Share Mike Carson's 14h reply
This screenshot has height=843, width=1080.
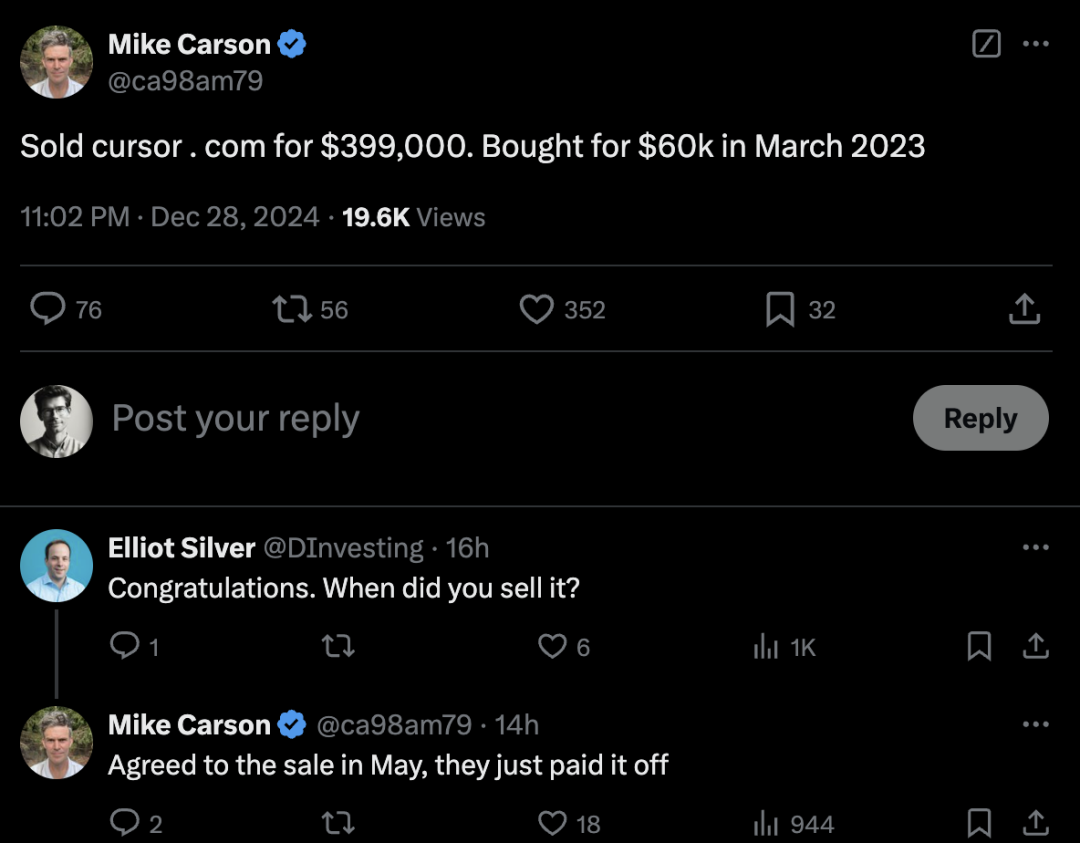pos(1035,823)
